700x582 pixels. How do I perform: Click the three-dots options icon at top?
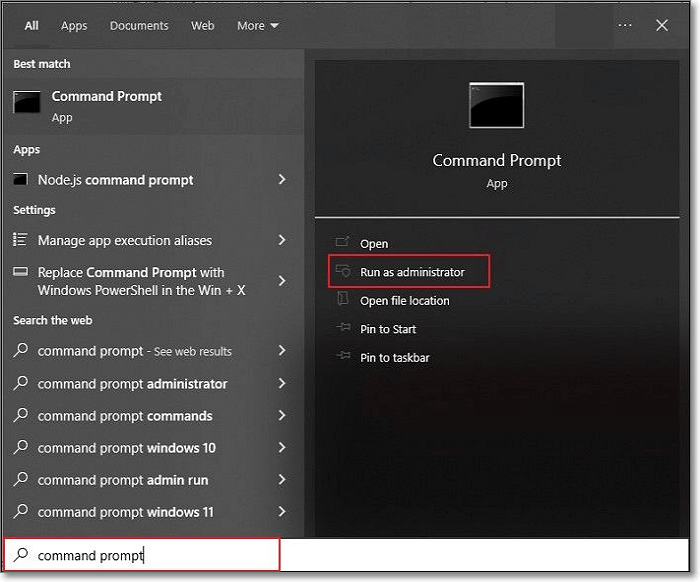pyautogui.click(x=625, y=26)
